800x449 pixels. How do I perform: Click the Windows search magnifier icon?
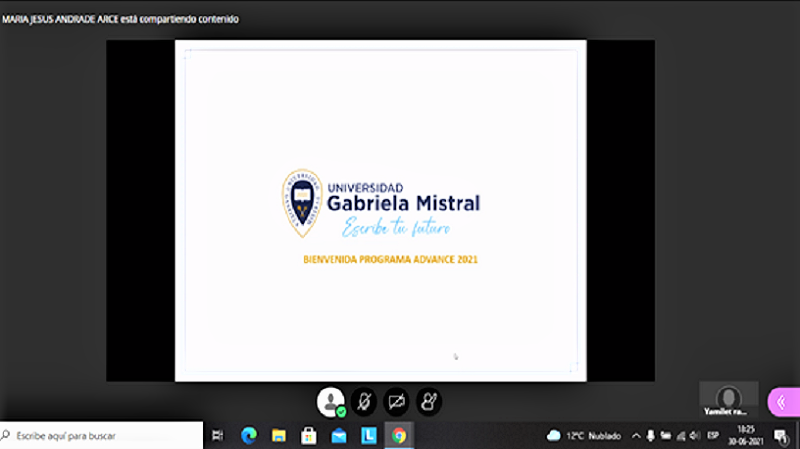(x=6, y=435)
